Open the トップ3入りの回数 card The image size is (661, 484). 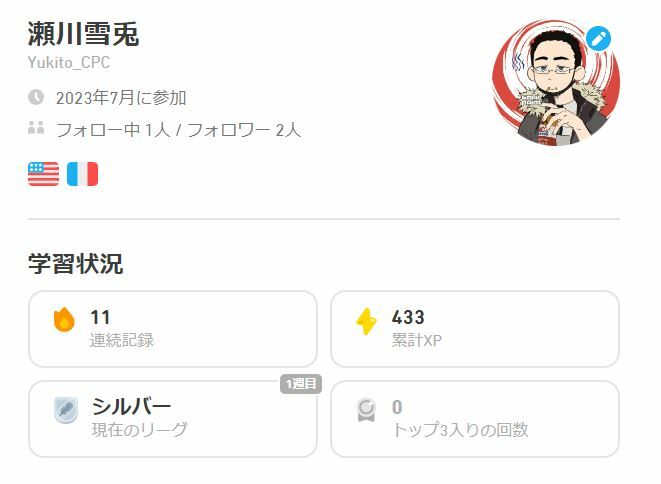(x=475, y=419)
